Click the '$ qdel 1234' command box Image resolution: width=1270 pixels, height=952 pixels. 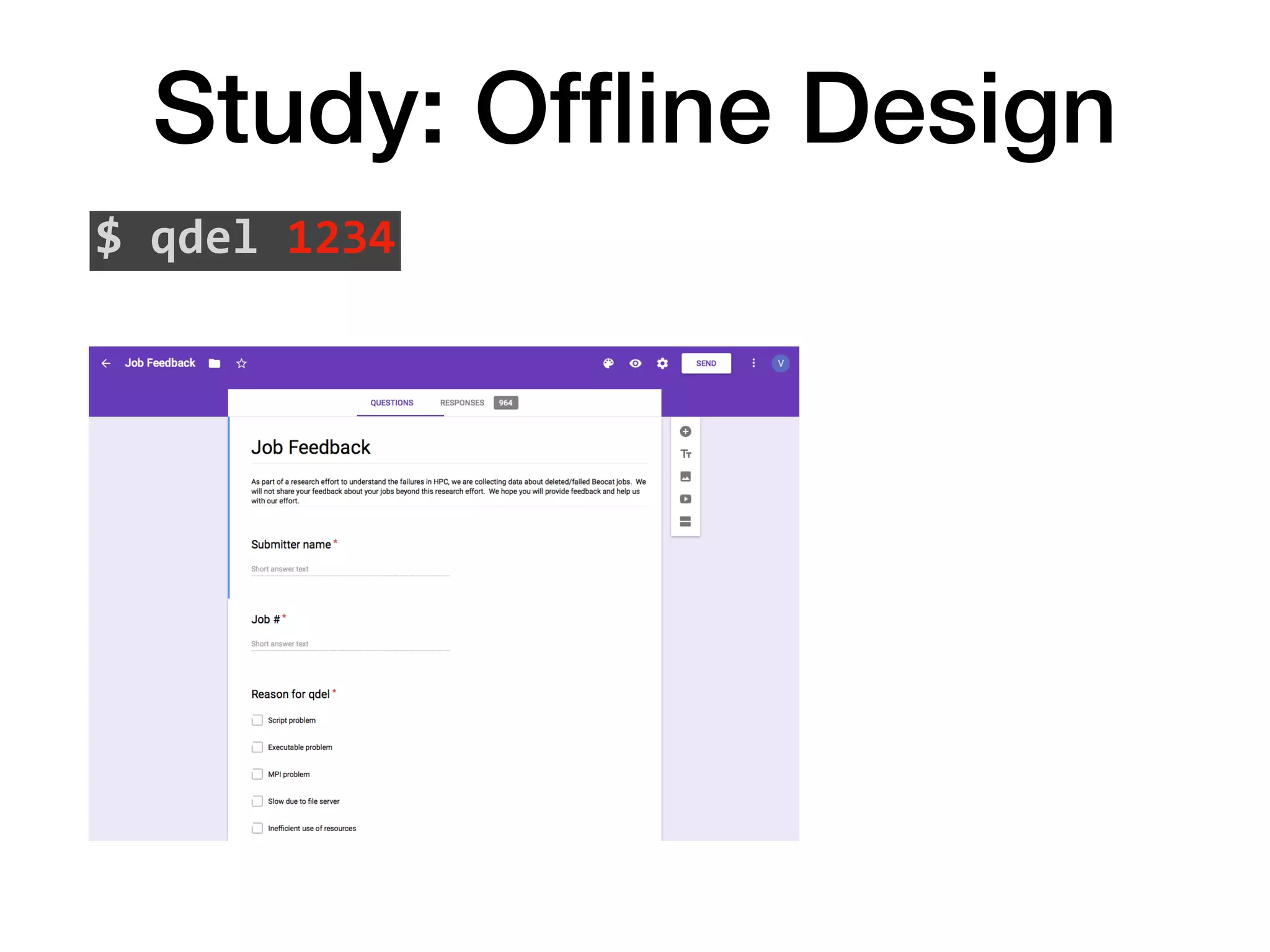tap(245, 240)
